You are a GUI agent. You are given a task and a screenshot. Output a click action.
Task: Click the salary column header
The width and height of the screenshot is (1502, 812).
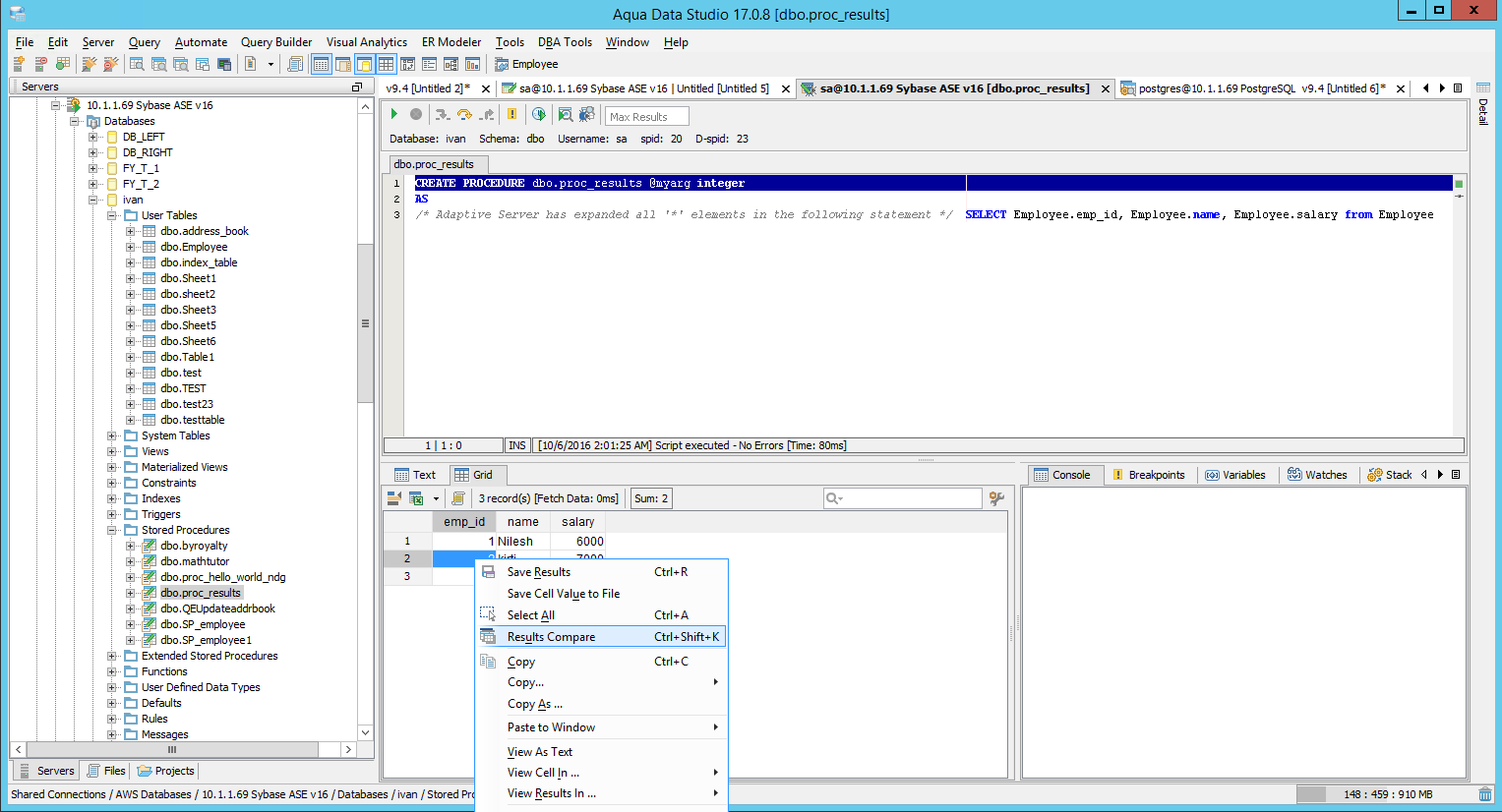click(x=577, y=522)
